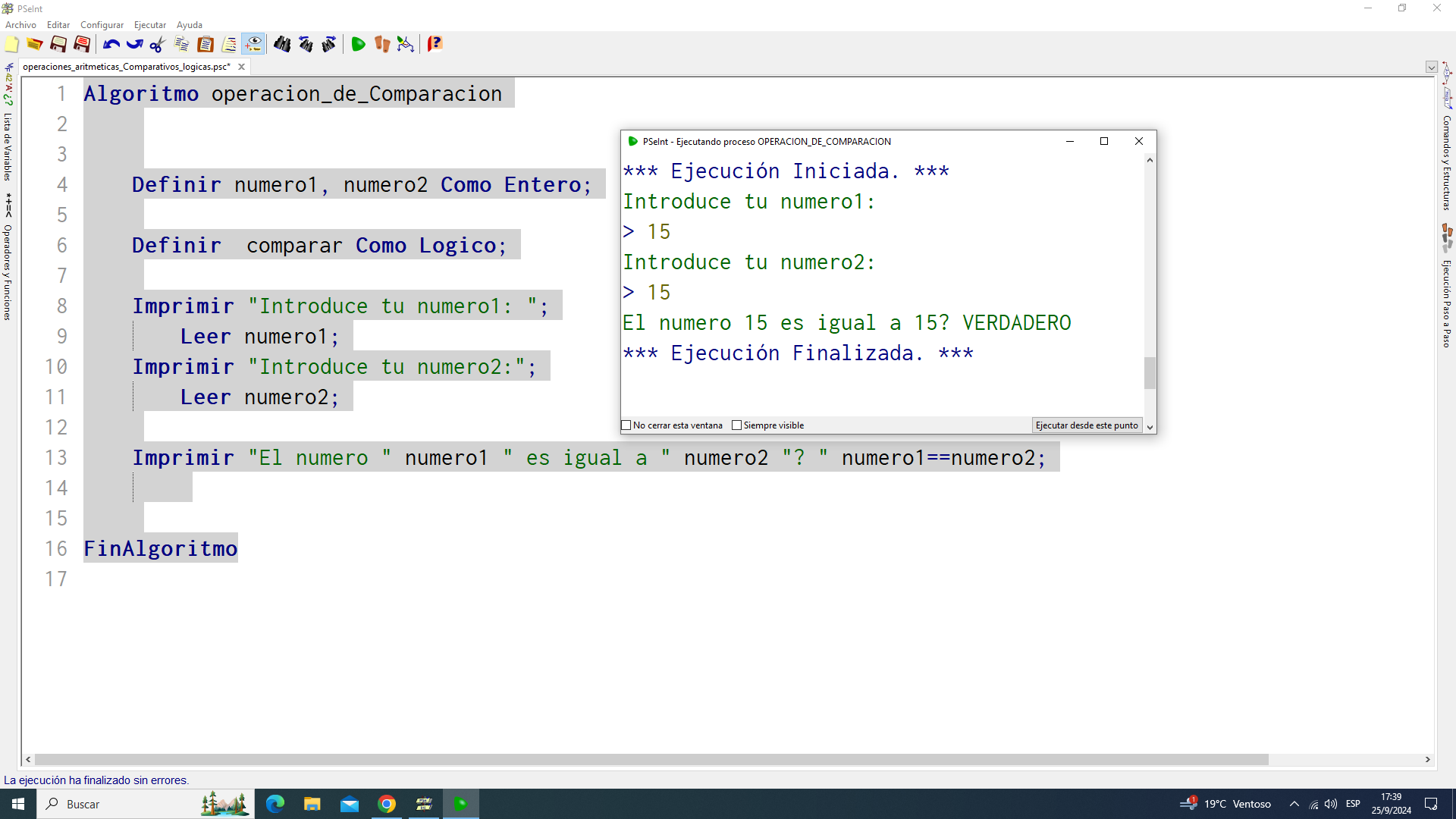Open the tab list dropdown arrow
The height and width of the screenshot is (819, 1456).
pyautogui.click(x=1431, y=67)
